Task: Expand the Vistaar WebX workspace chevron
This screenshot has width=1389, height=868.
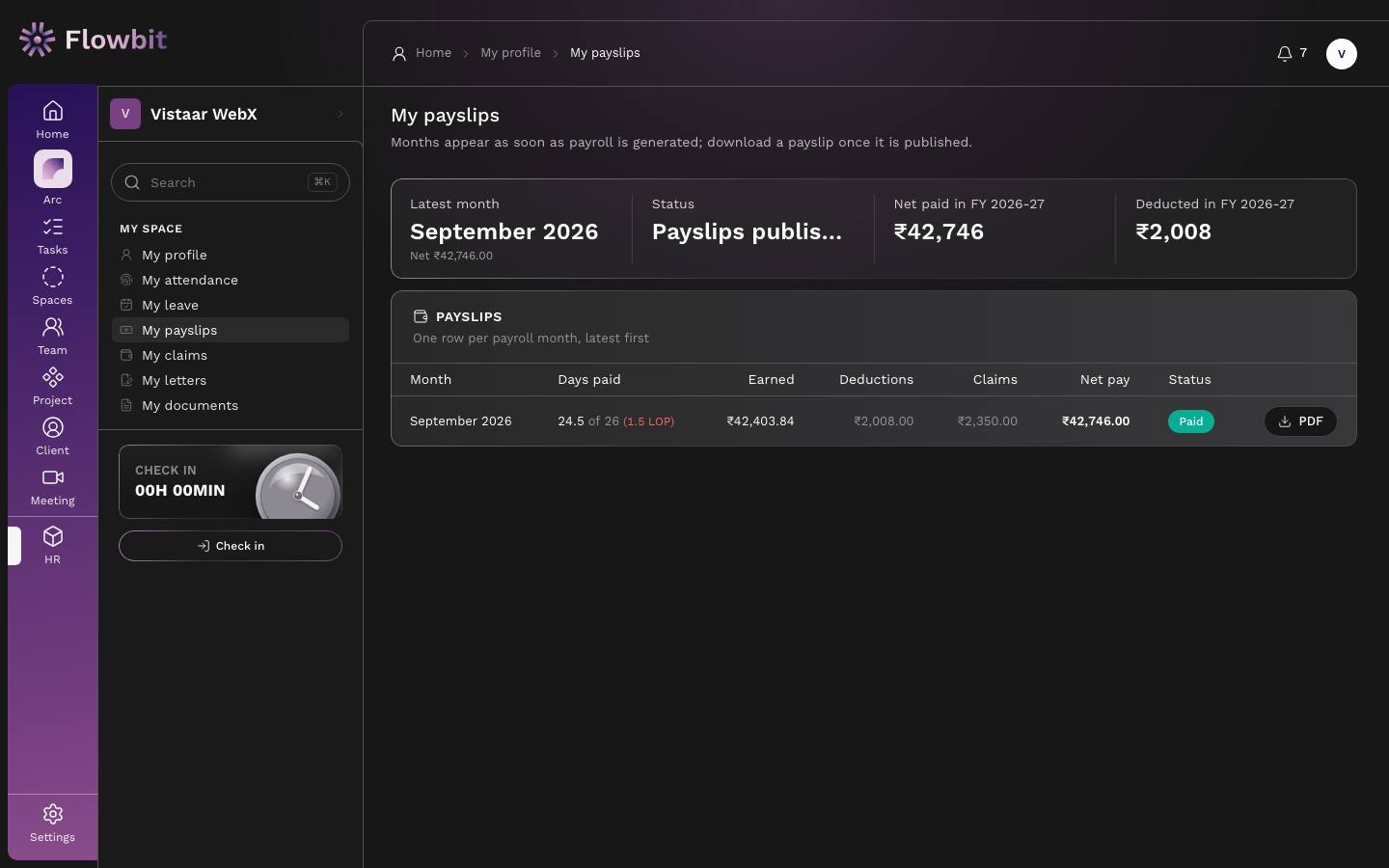Action: [340, 114]
